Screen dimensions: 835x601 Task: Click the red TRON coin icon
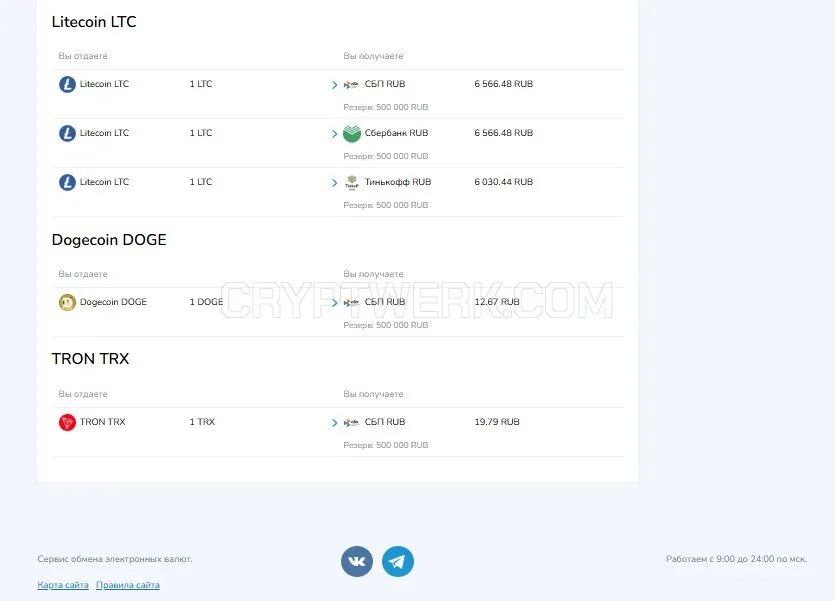(67, 423)
